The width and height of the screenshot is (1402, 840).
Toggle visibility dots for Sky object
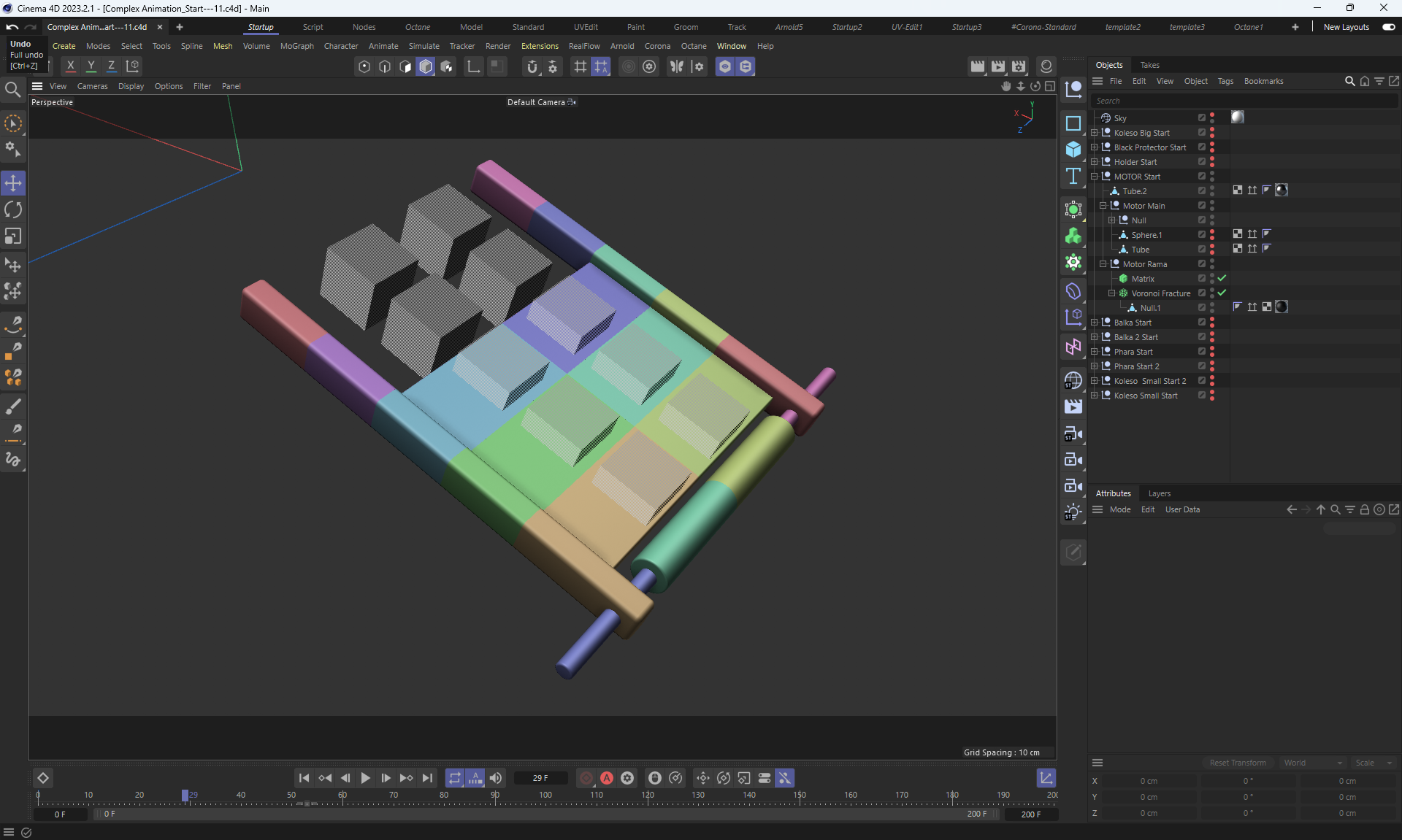(1212, 117)
